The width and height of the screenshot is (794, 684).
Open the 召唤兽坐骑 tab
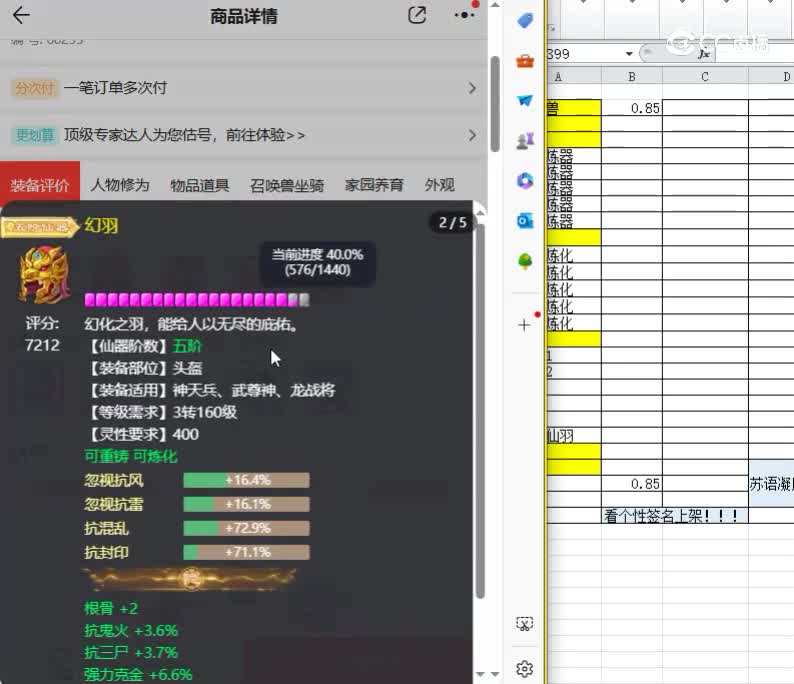click(x=287, y=185)
